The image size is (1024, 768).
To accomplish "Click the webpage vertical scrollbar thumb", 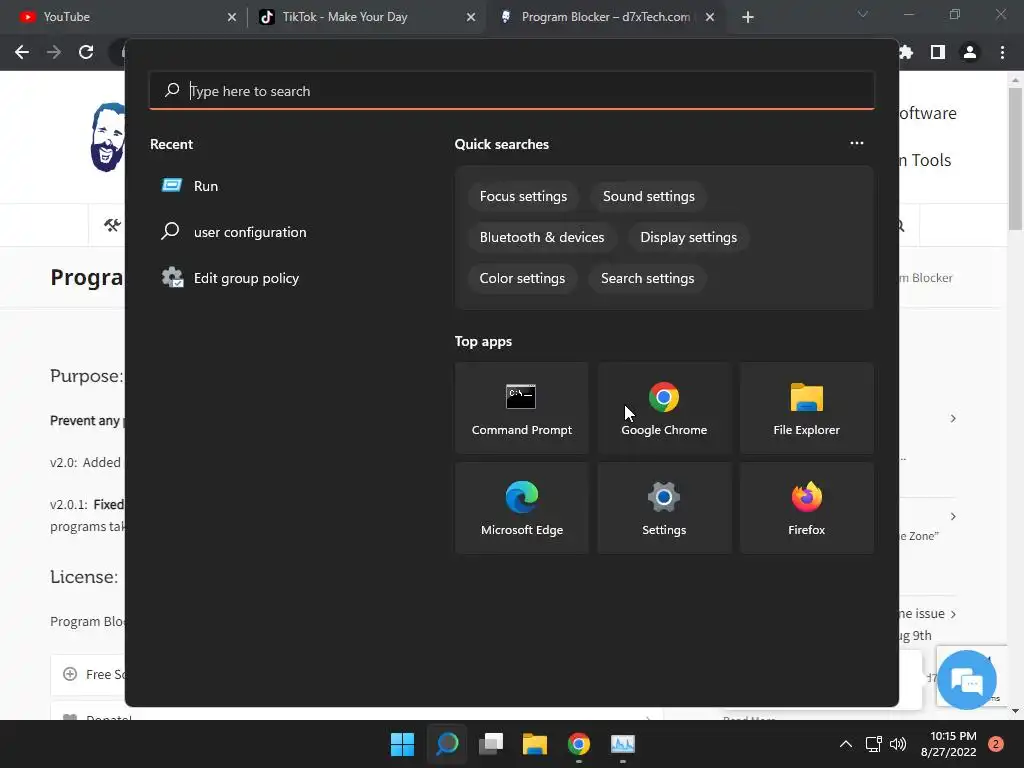I will pos(1015,159).
